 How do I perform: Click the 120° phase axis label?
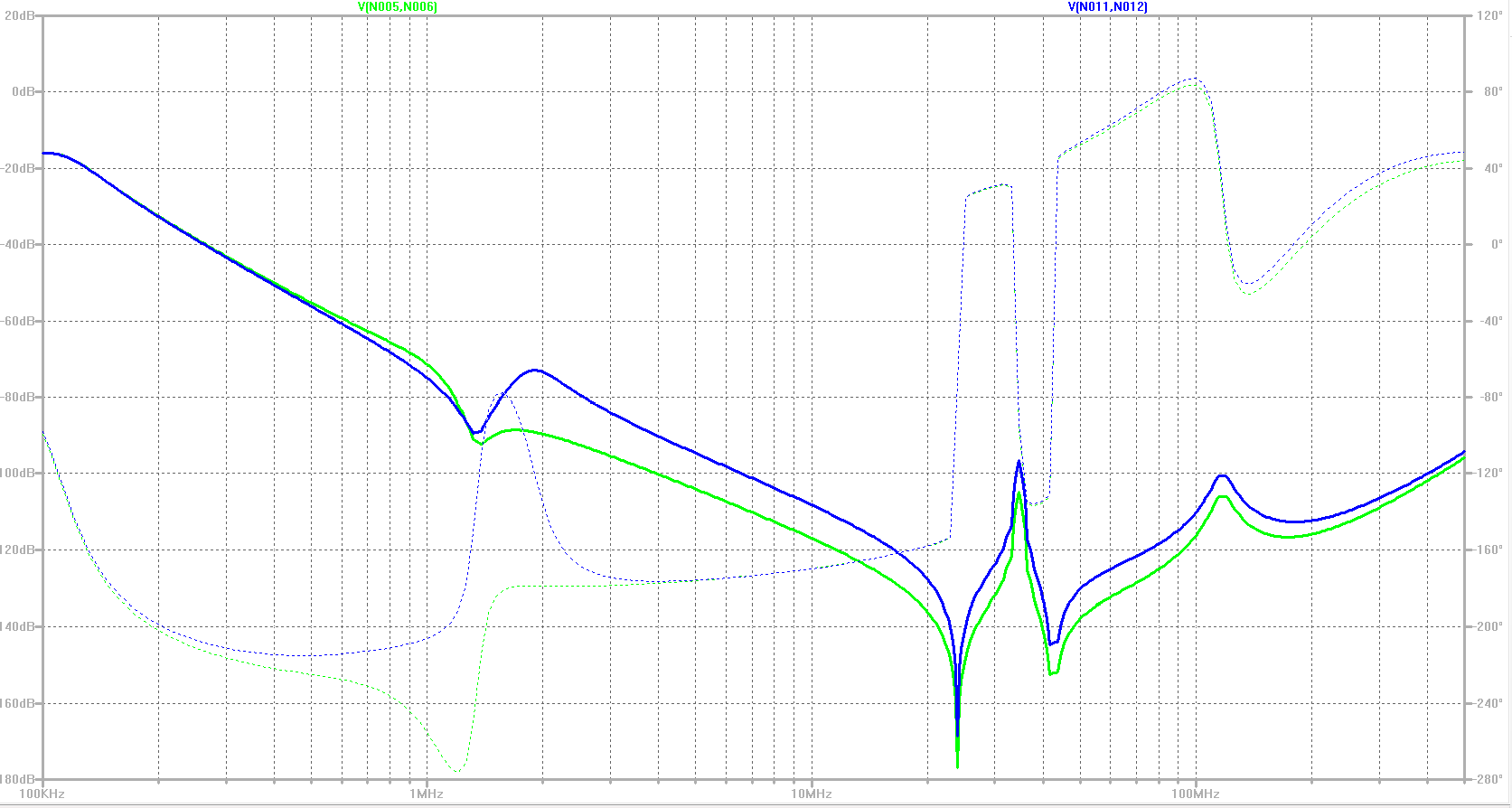coord(1490,15)
